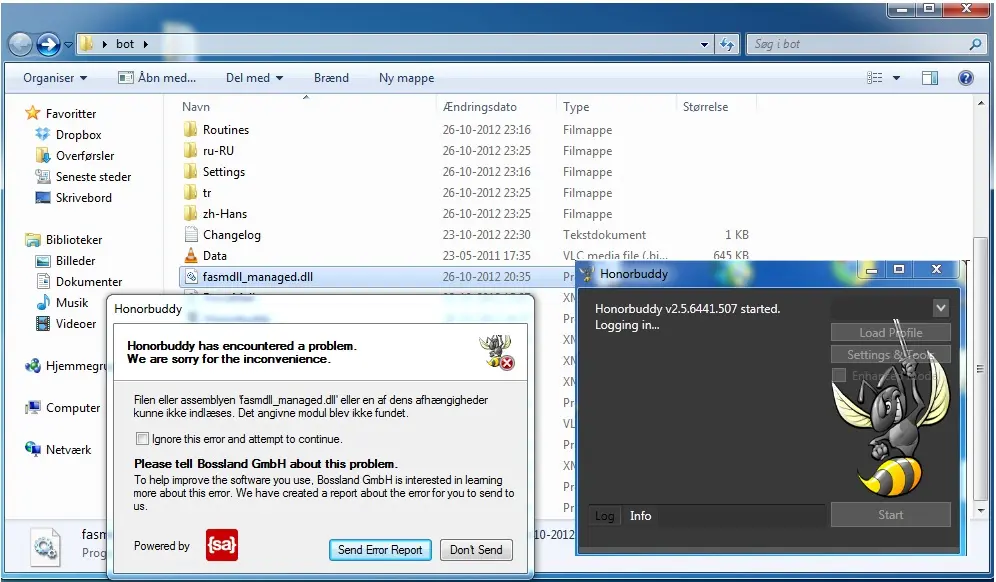Toggle the Enhanced Mode checkbox in Honorbuddy
The image size is (996, 582).
tap(839, 376)
